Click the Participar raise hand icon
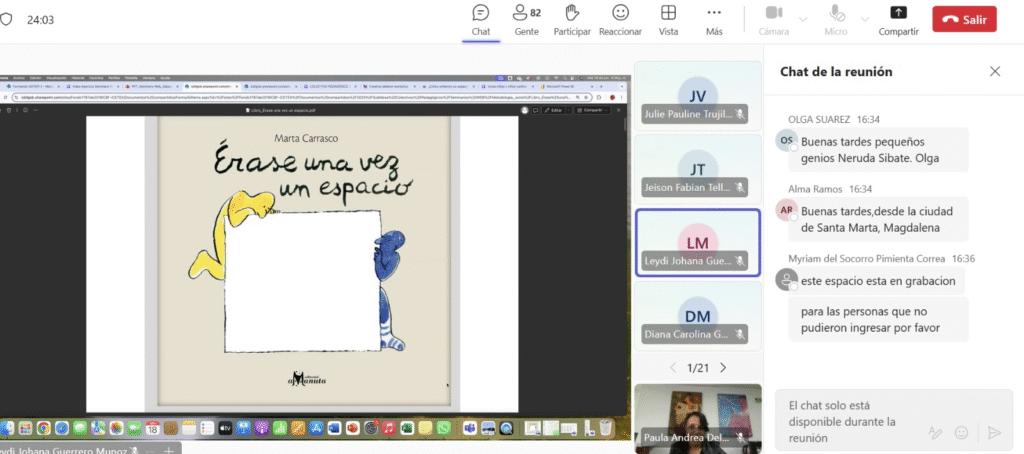 pyautogui.click(x=572, y=13)
